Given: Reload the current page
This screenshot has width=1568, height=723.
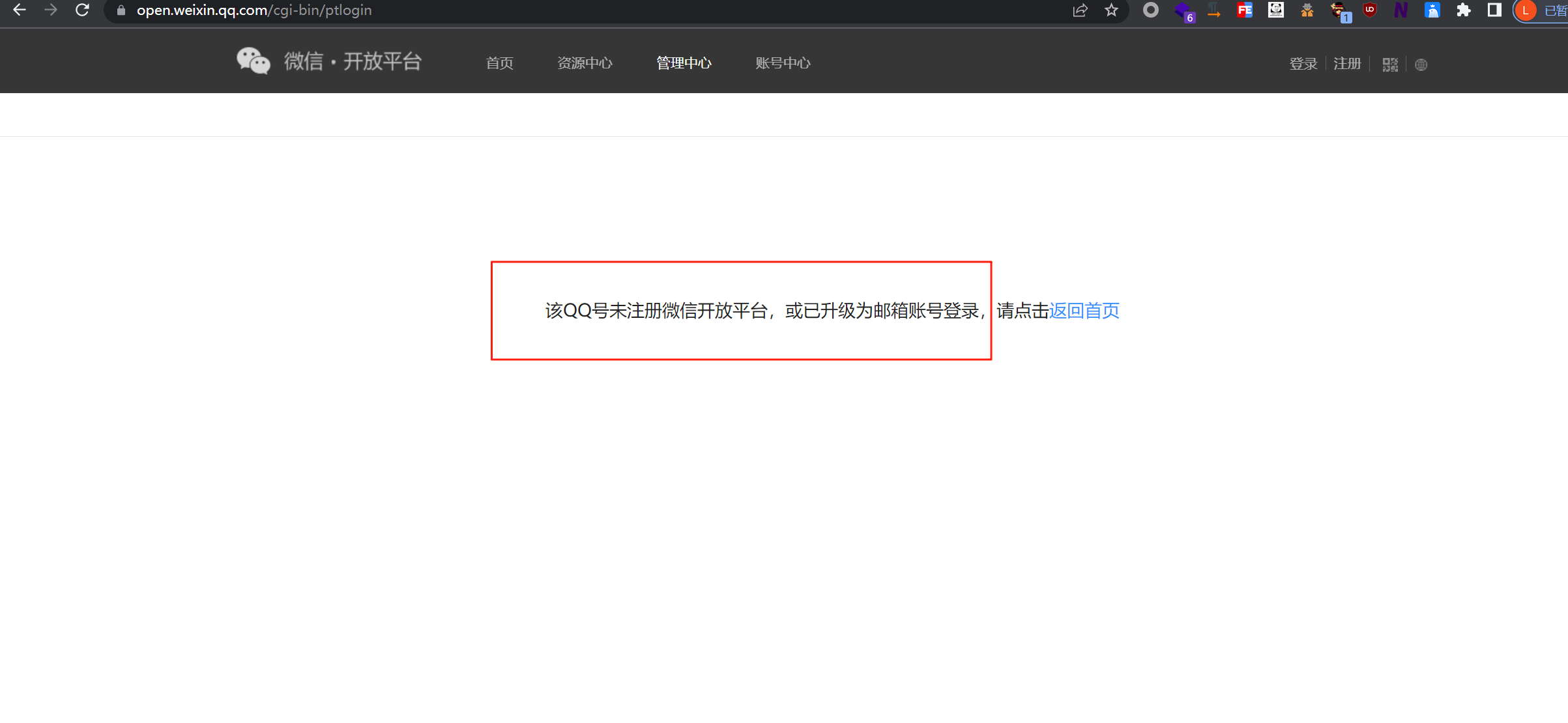Looking at the screenshot, I should (x=82, y=10).
